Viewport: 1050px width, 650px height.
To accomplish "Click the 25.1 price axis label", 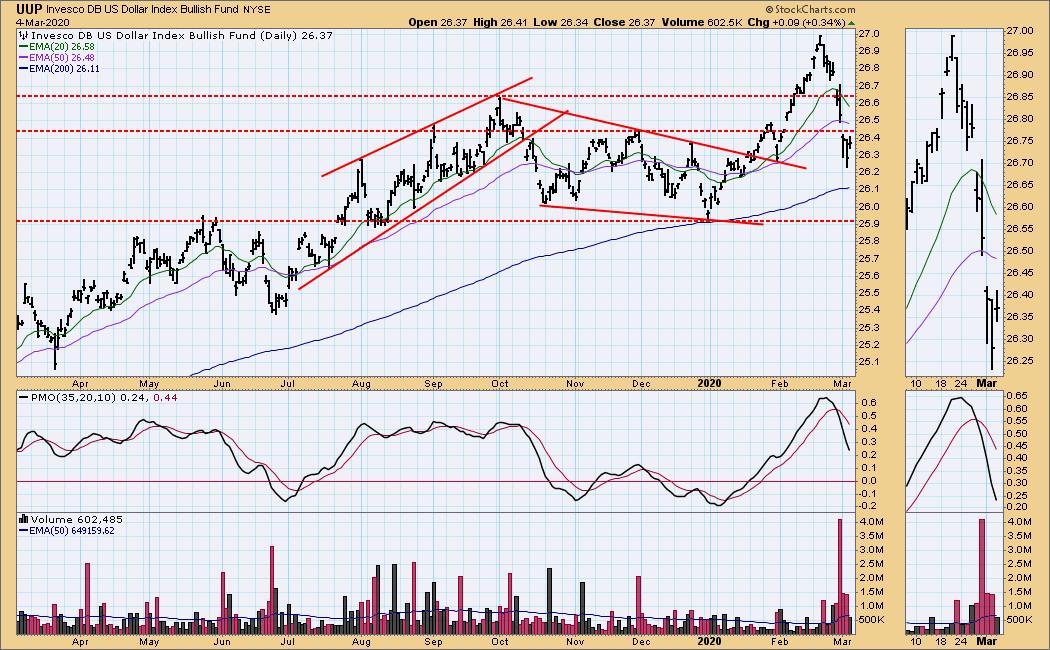I will [x=869, y=362].
